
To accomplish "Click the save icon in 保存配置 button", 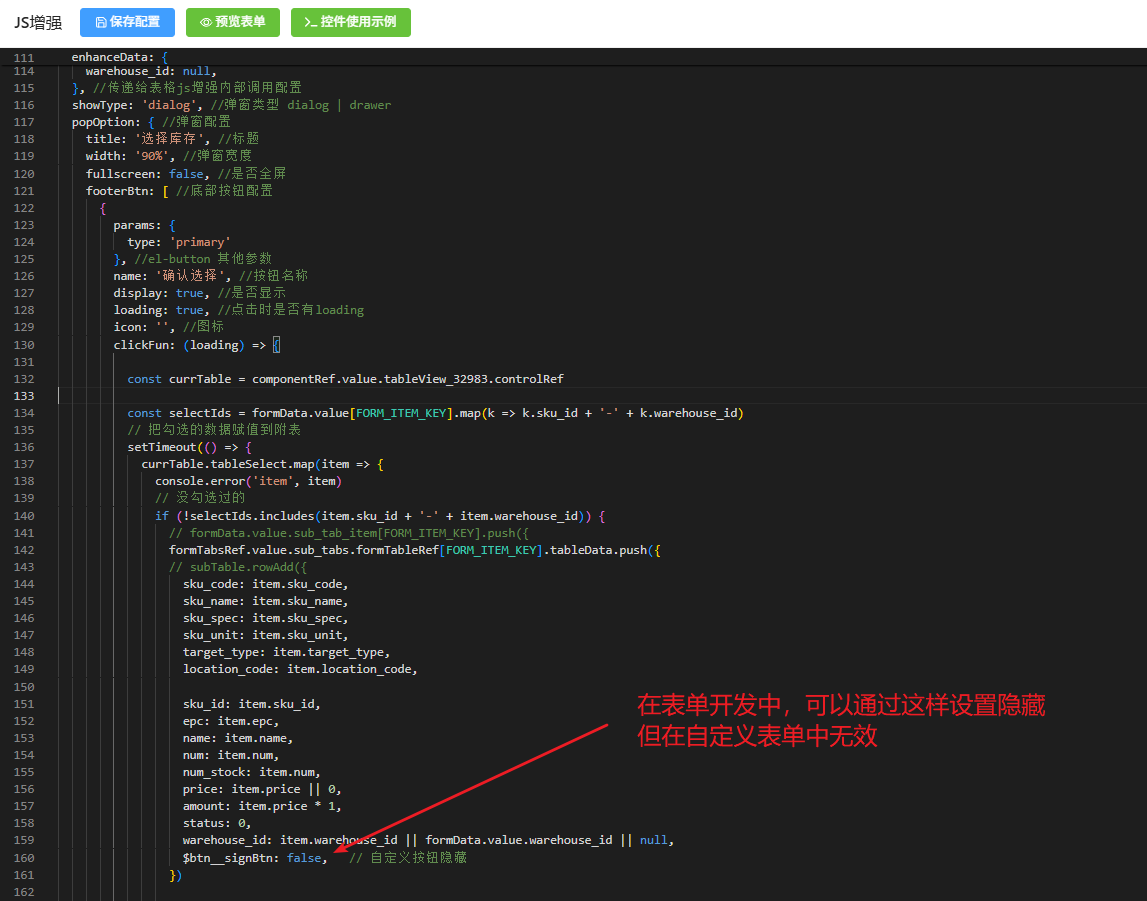I will (x=100, y=22).
